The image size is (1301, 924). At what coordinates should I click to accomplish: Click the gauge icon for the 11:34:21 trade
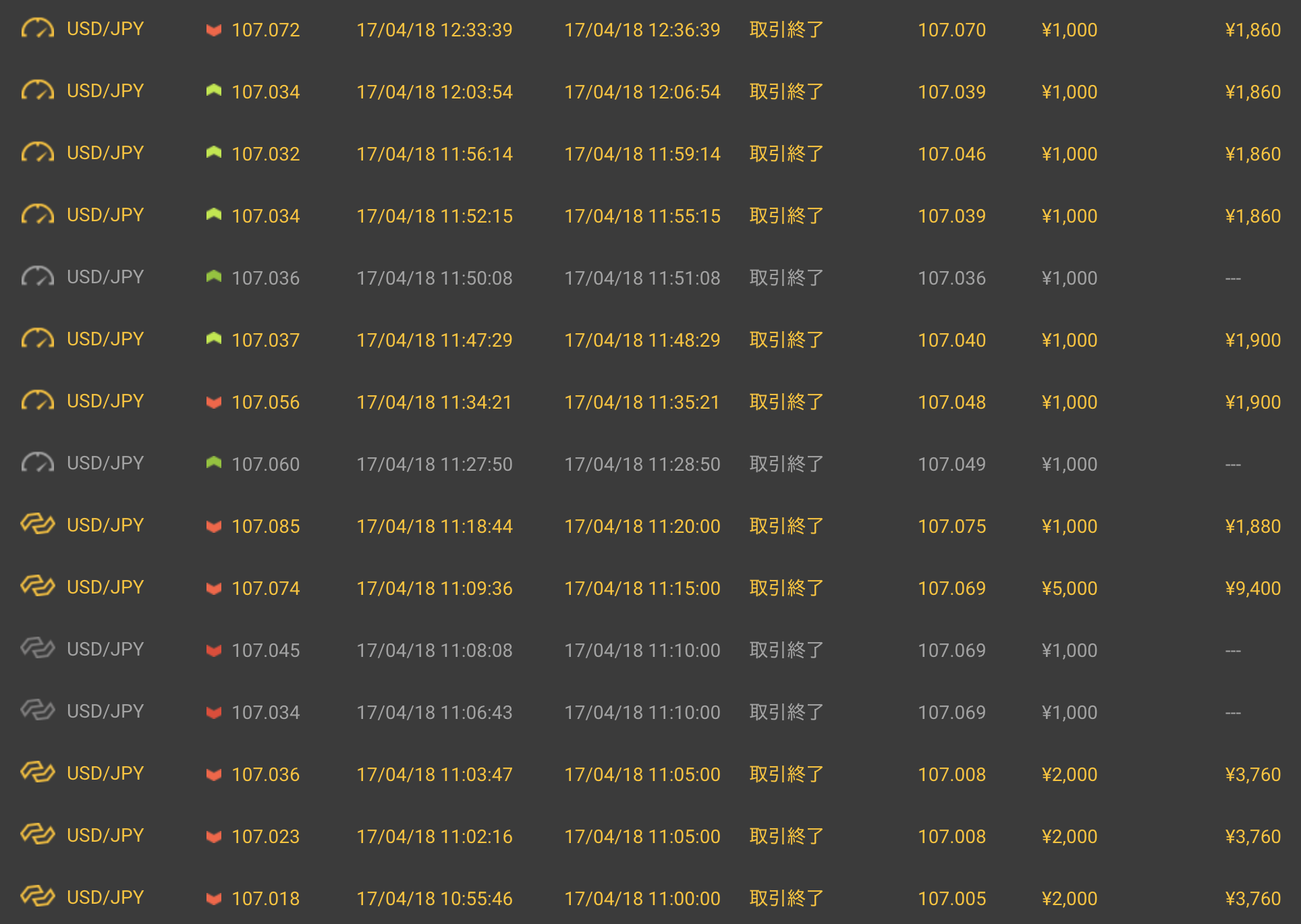click(x=37, y=401)
